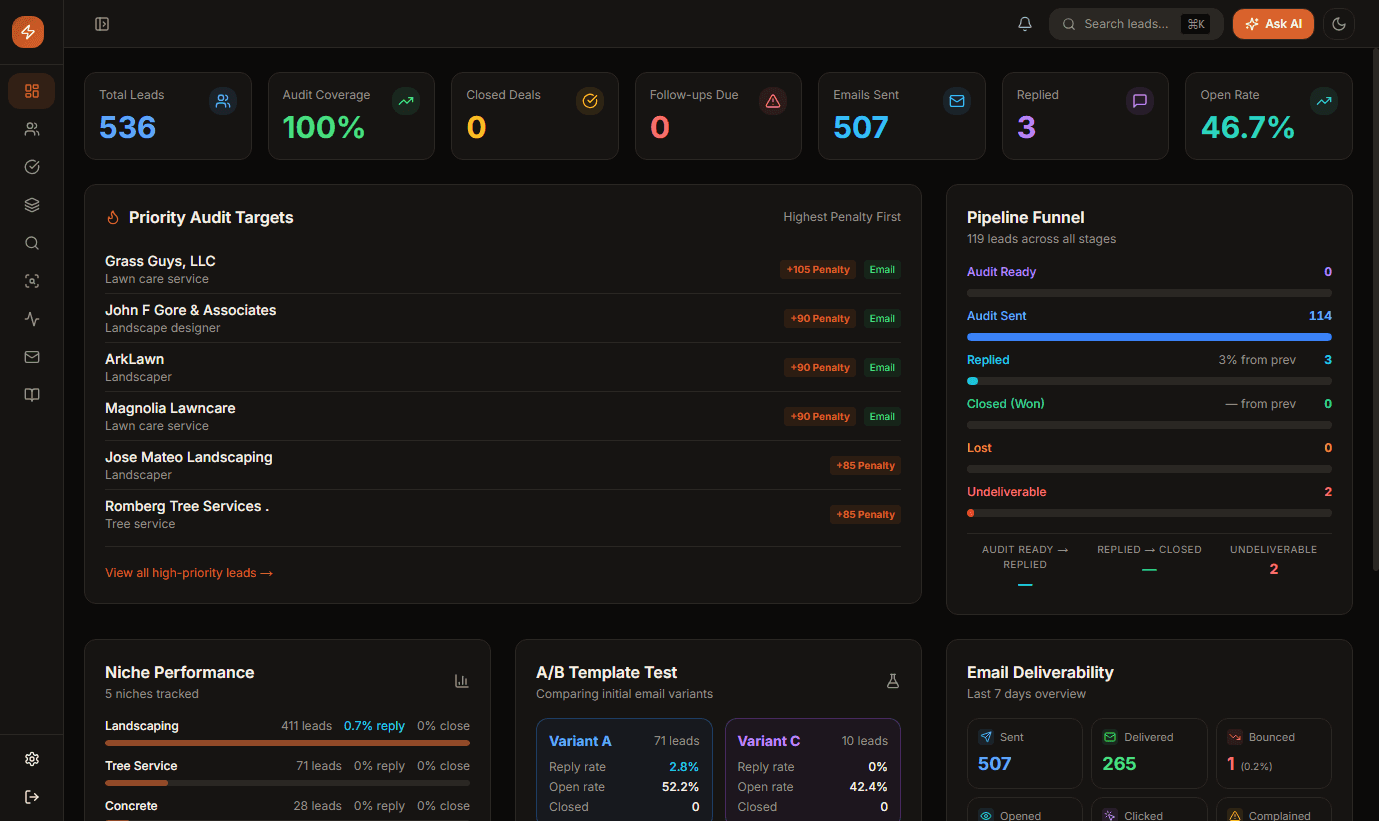This screenshot has height=821, width=1379.
Task: Click the chat bubble icon on the Replied card
Action: [x=1140, y=101]
